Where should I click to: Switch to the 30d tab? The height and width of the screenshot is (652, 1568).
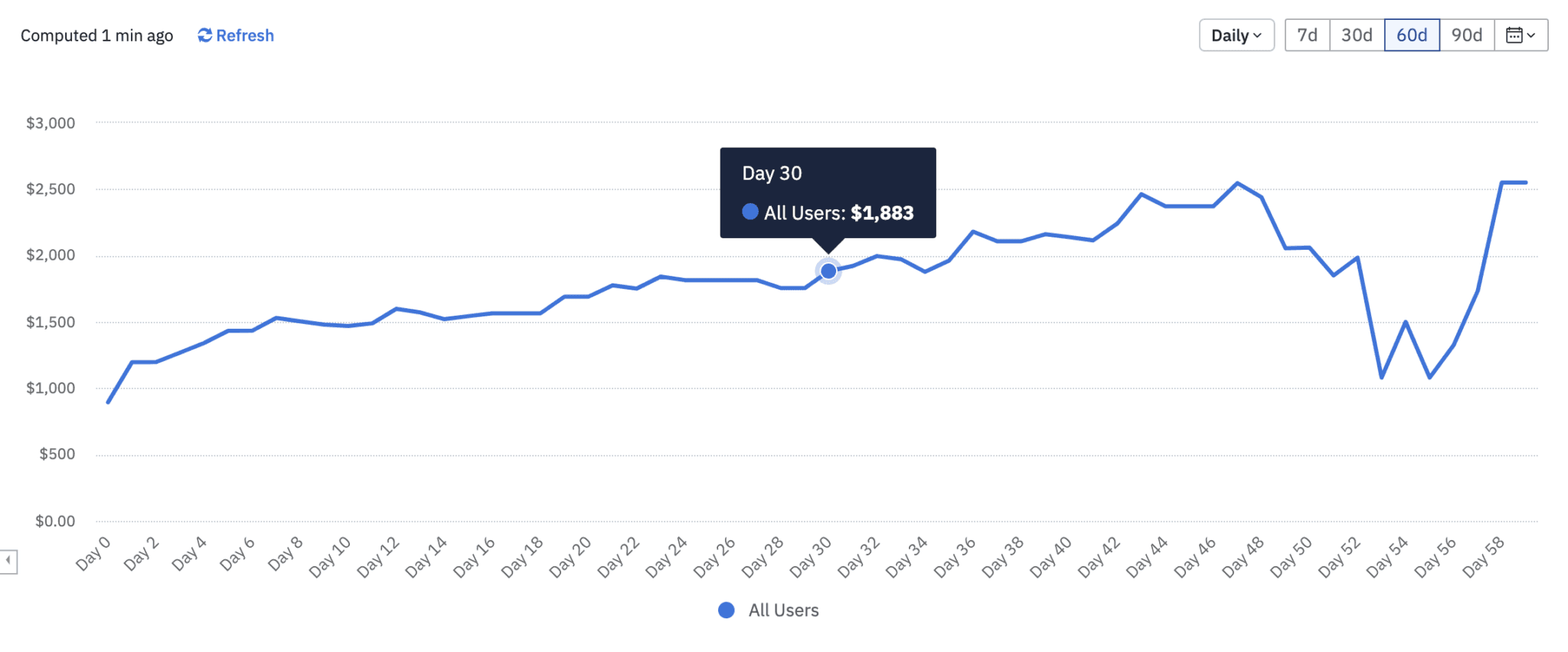click(1356, 34)
